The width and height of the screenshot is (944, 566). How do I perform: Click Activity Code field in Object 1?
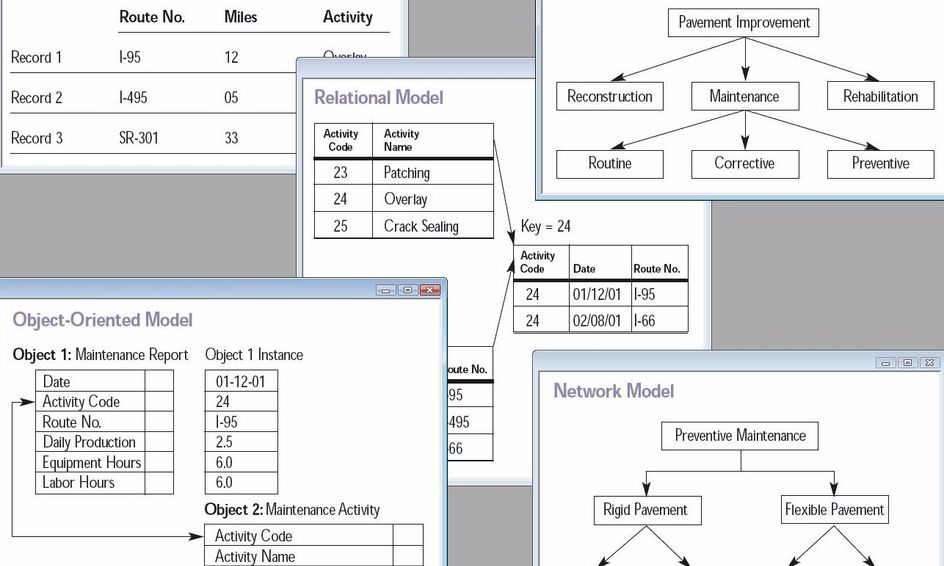pos(104,402)
